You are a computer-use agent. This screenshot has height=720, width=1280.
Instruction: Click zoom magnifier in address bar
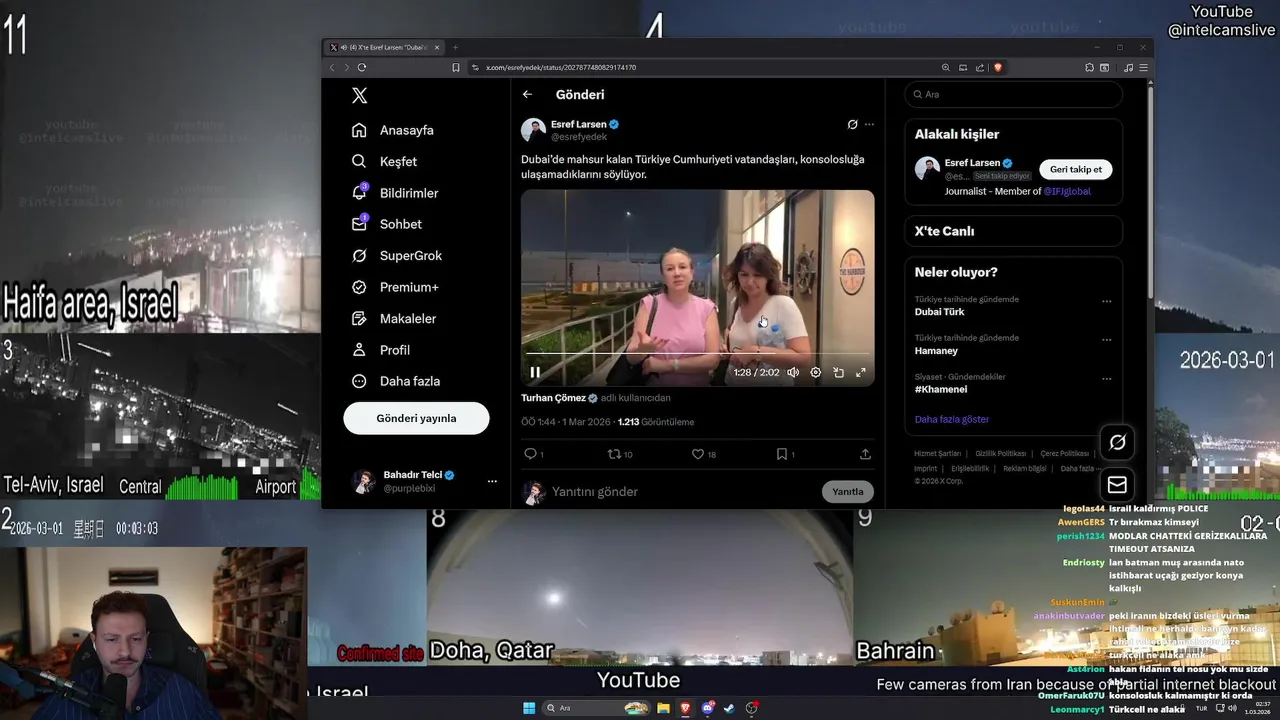(946, 67)
